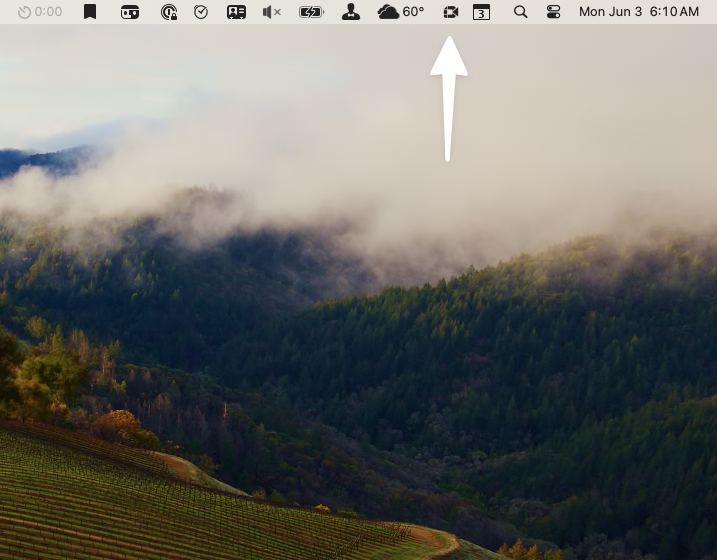The image size is (717, 560).
Task: Click the 0:00 timer in menu bar
Action: (40, 12)
